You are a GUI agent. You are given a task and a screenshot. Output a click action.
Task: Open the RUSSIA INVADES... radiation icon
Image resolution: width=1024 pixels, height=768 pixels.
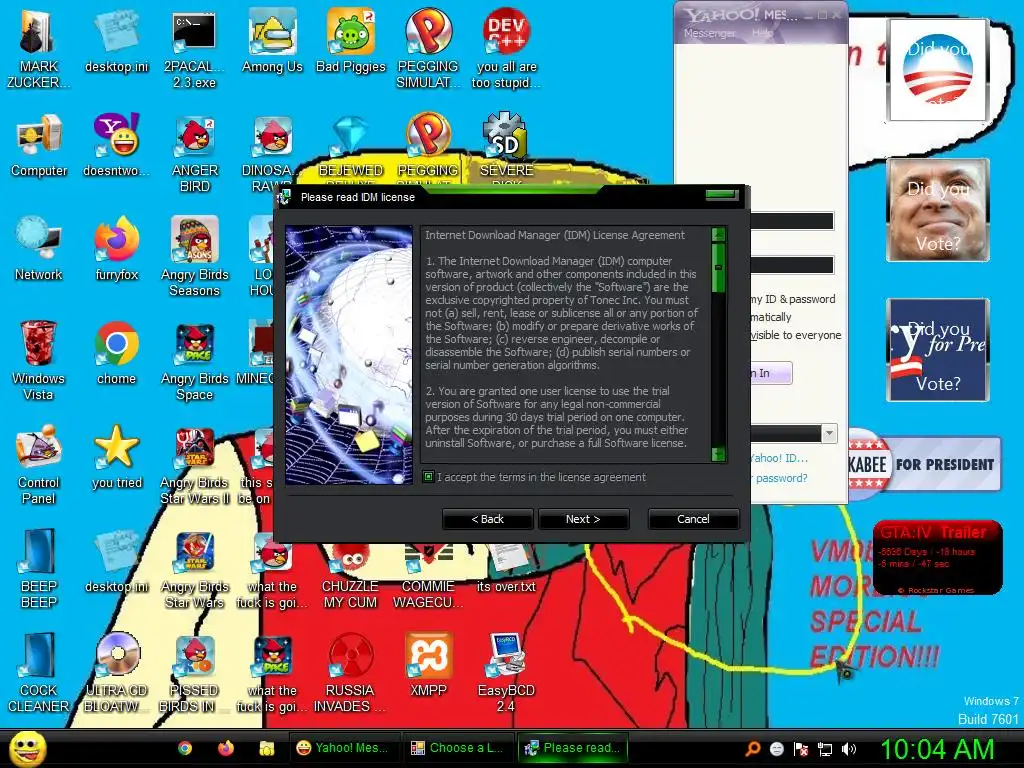pyautogui.click(x=350, y=672)
